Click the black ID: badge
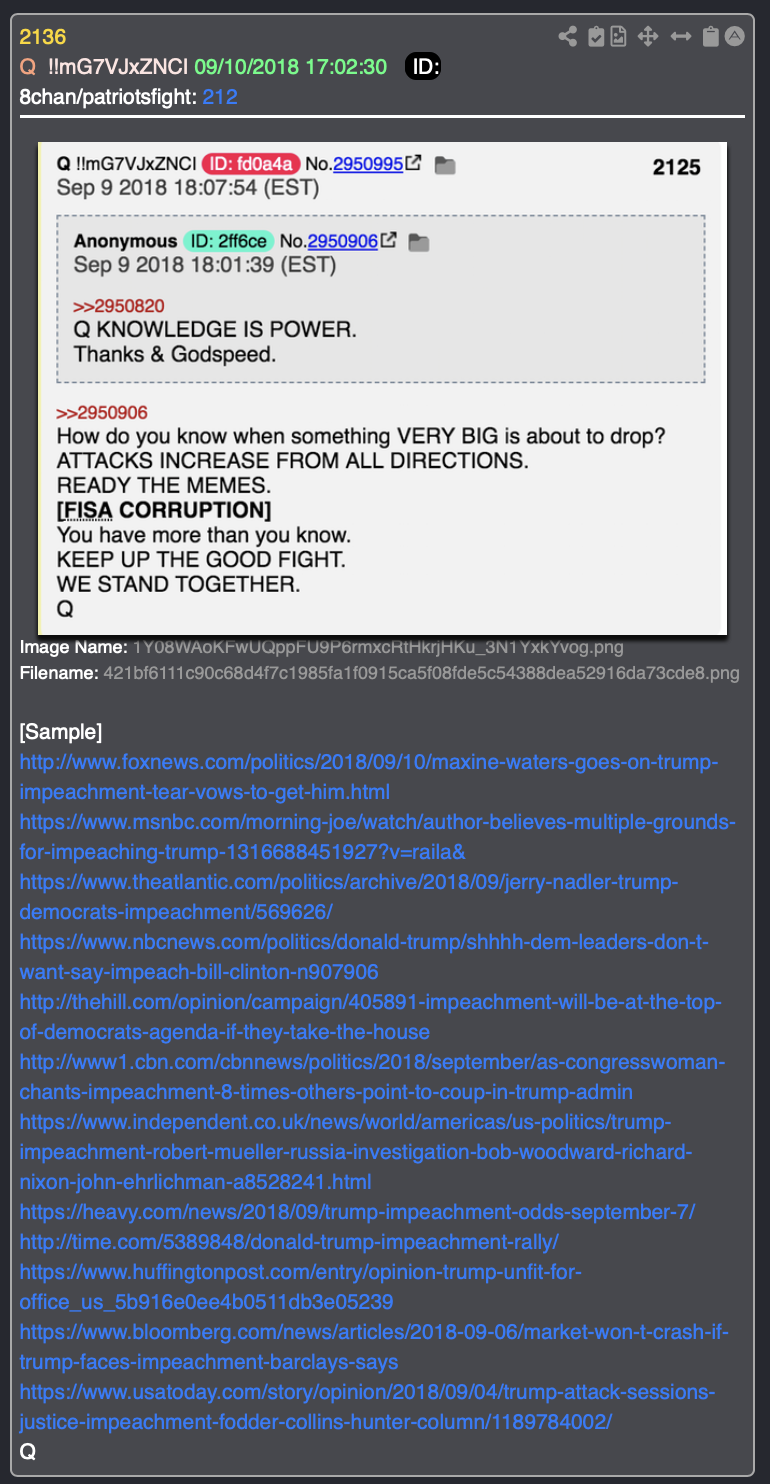The height and width of the screenshot is (1484, 770). pos(423,67)
